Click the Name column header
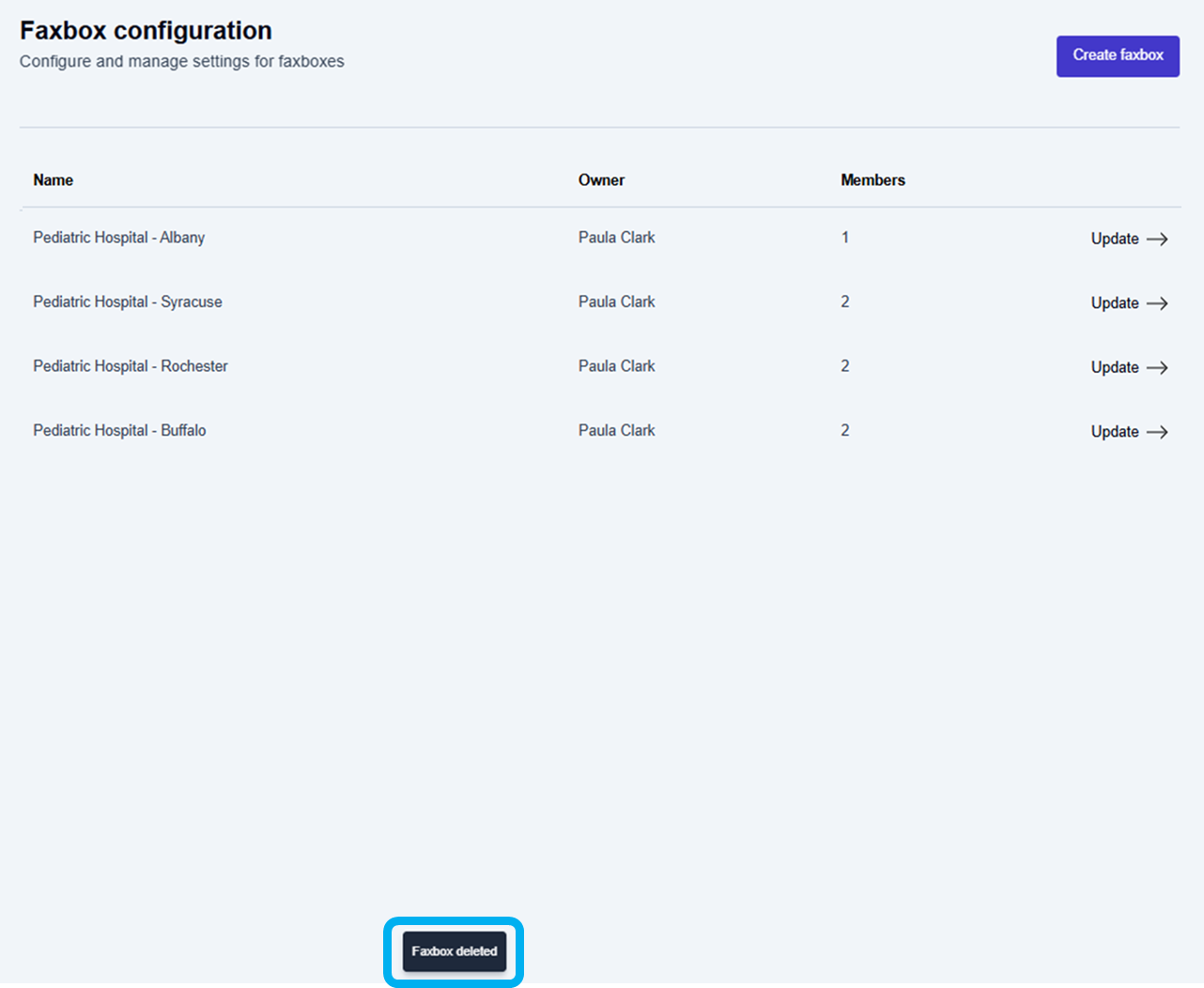Screen dimensions: 1204x988 tap(54, 180)
